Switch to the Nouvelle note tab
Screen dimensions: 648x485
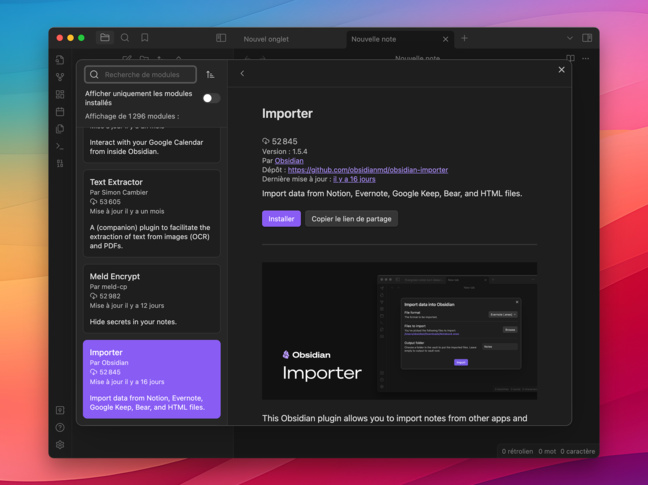click(374, 39)
